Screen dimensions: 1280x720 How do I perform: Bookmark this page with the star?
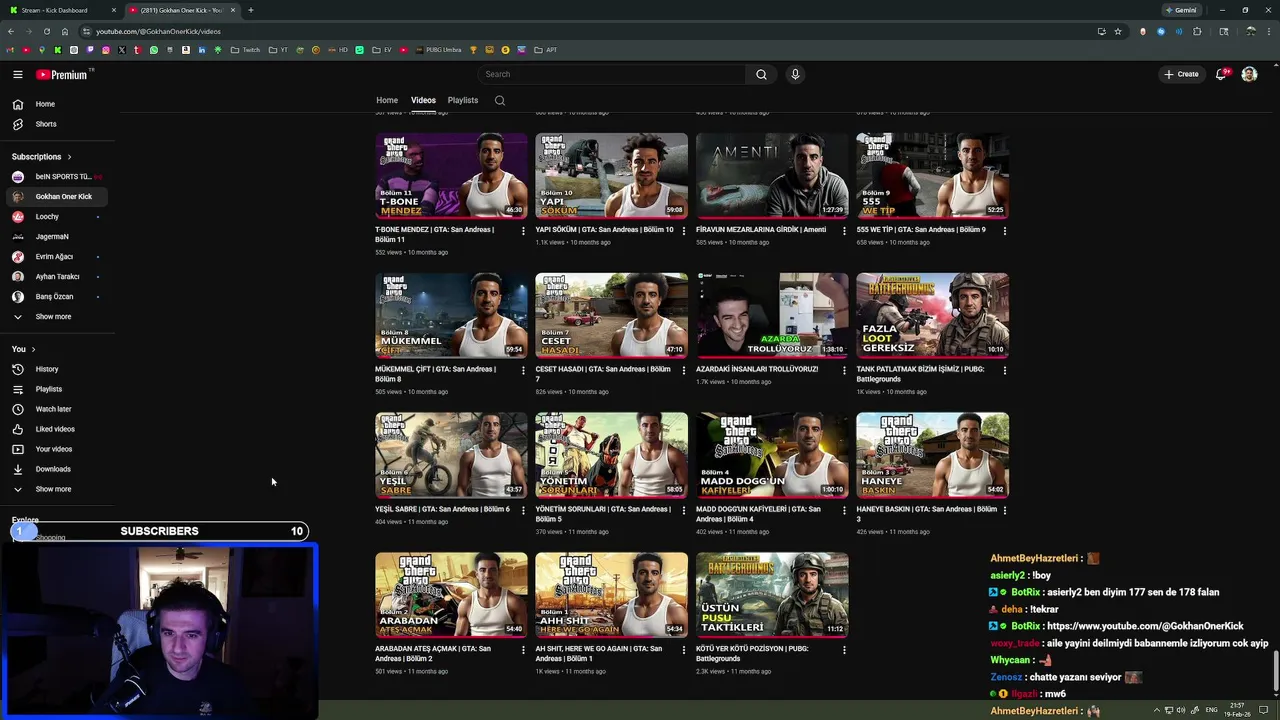pyautogui.click(x=1118, y=31)
